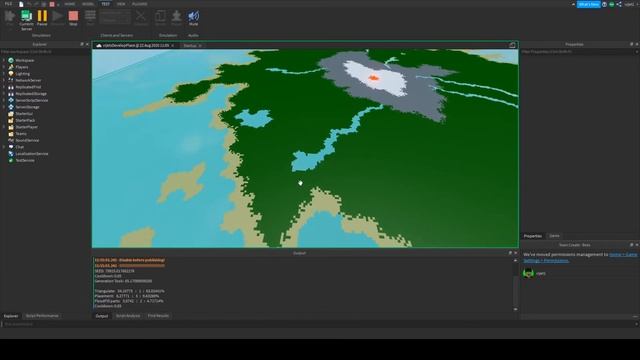Click the greyed-out Resume play arrow
This screenshot has height=360, width=640.
point(58,16)
